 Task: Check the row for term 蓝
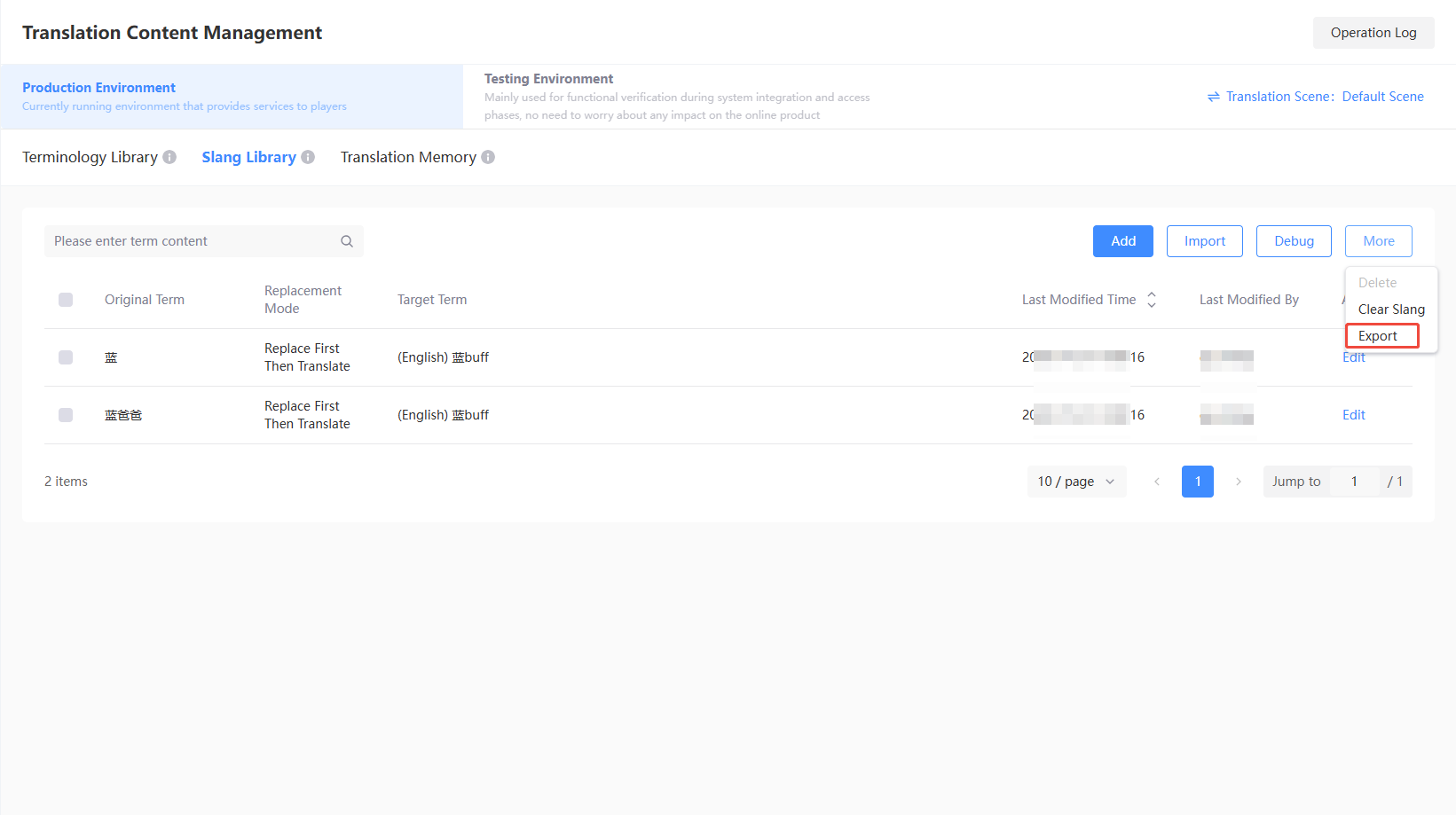66,357
